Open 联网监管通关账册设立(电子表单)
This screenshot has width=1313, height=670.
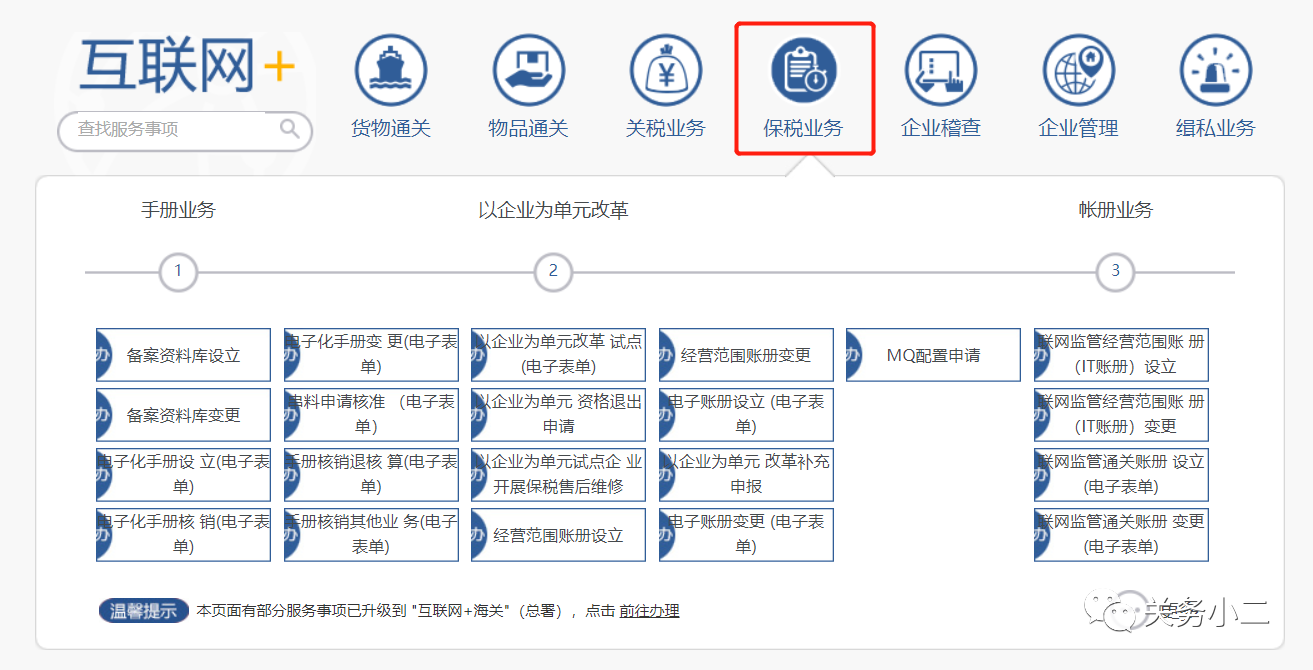click(x=1121, y=475)
